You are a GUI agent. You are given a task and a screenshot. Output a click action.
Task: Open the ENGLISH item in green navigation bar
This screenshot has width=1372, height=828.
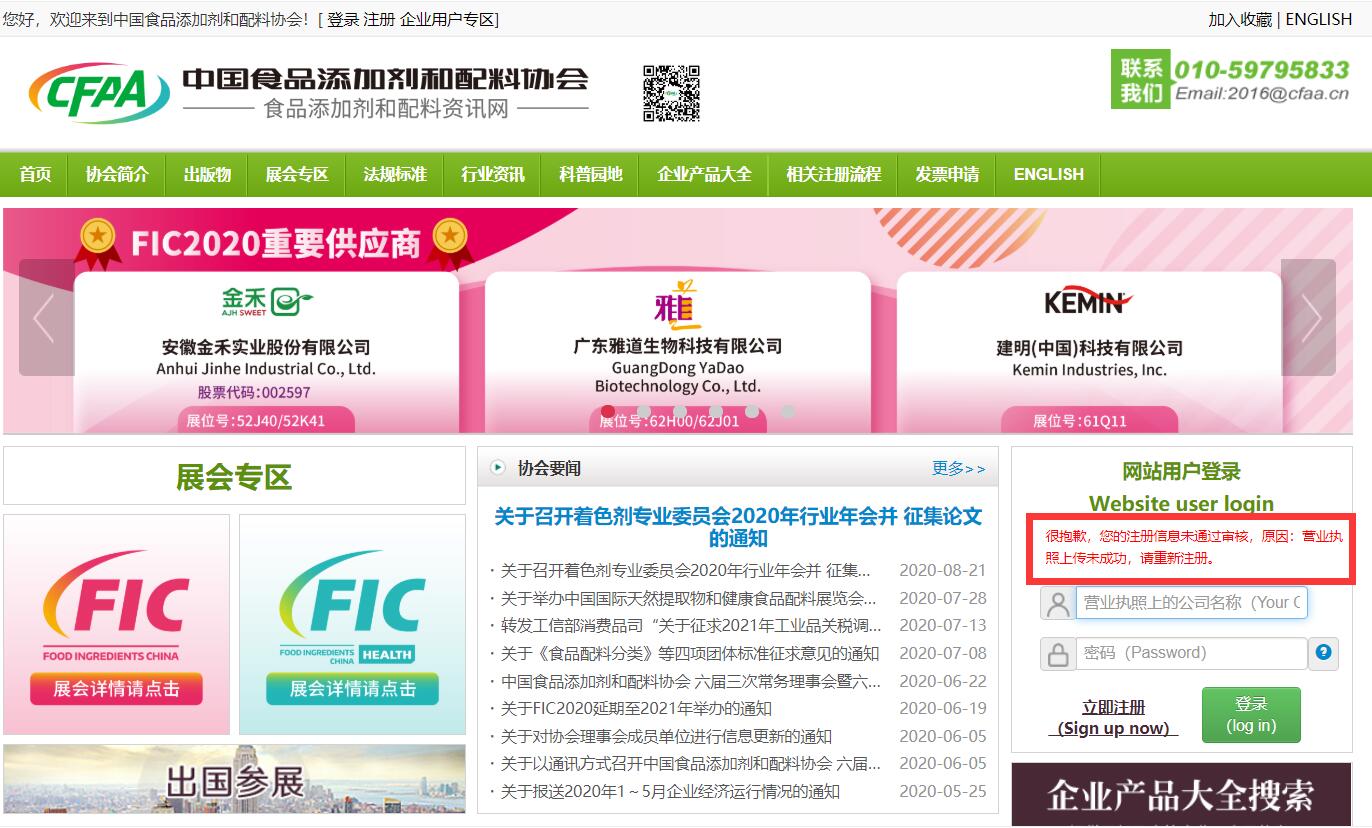[x=1049, y=174]
